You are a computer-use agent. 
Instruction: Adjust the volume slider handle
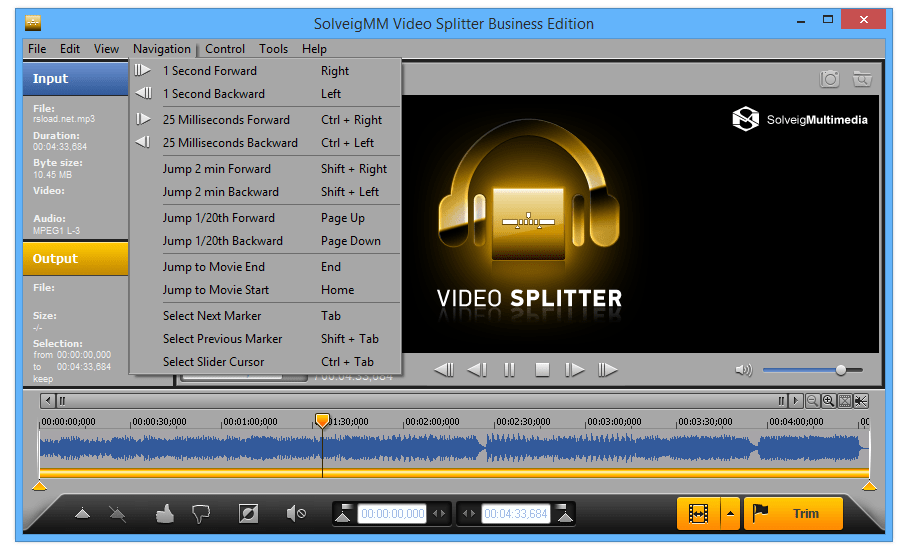841,370
